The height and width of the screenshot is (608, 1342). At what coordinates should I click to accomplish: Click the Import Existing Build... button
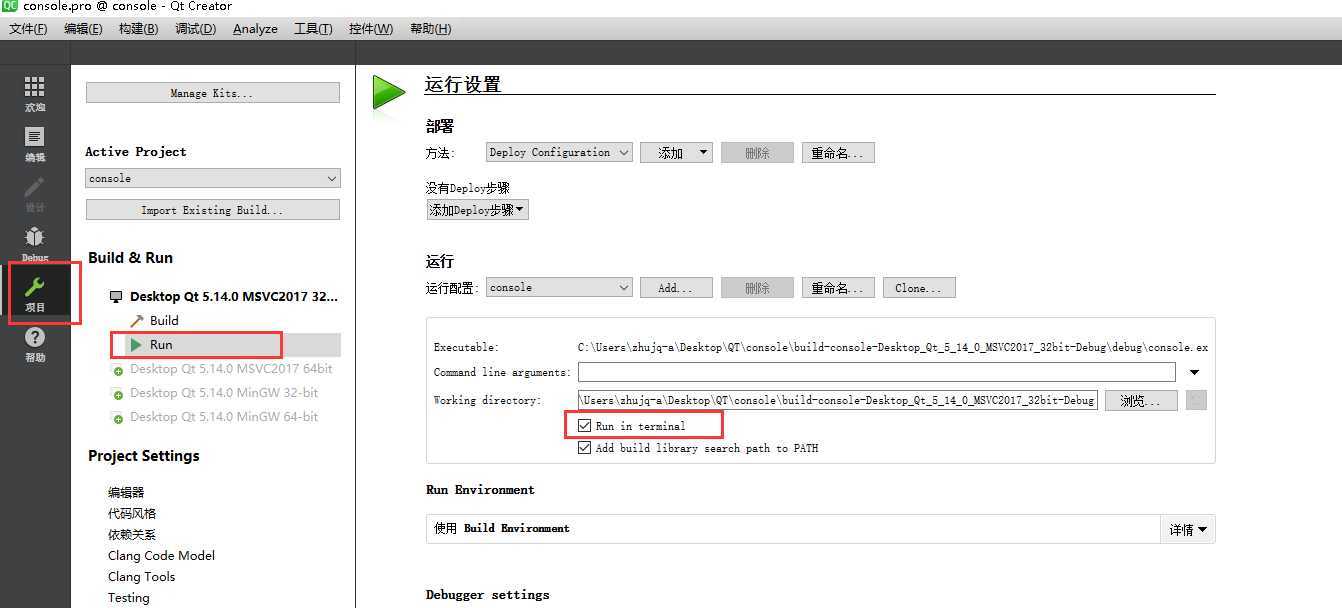(x=213, y=210)
